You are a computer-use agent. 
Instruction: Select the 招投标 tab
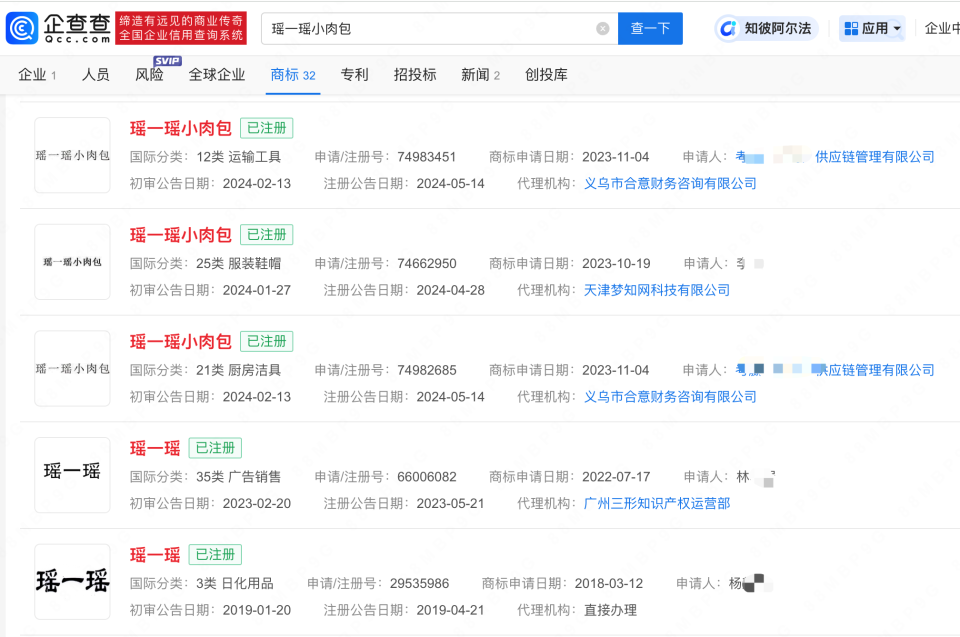point(414,75)
